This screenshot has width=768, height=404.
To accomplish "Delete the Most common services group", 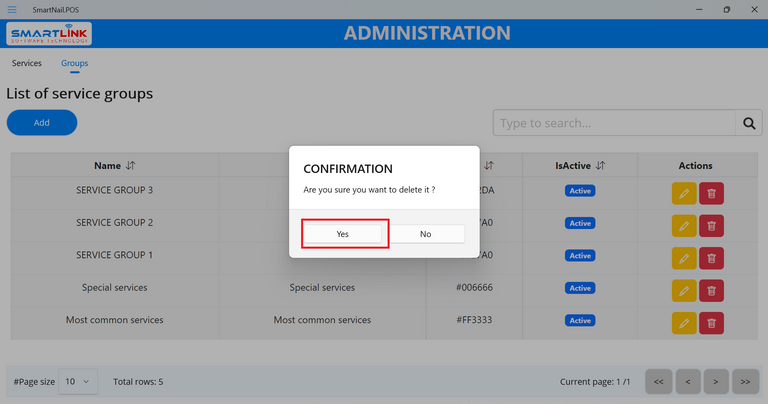I will [x=711, y=322].
